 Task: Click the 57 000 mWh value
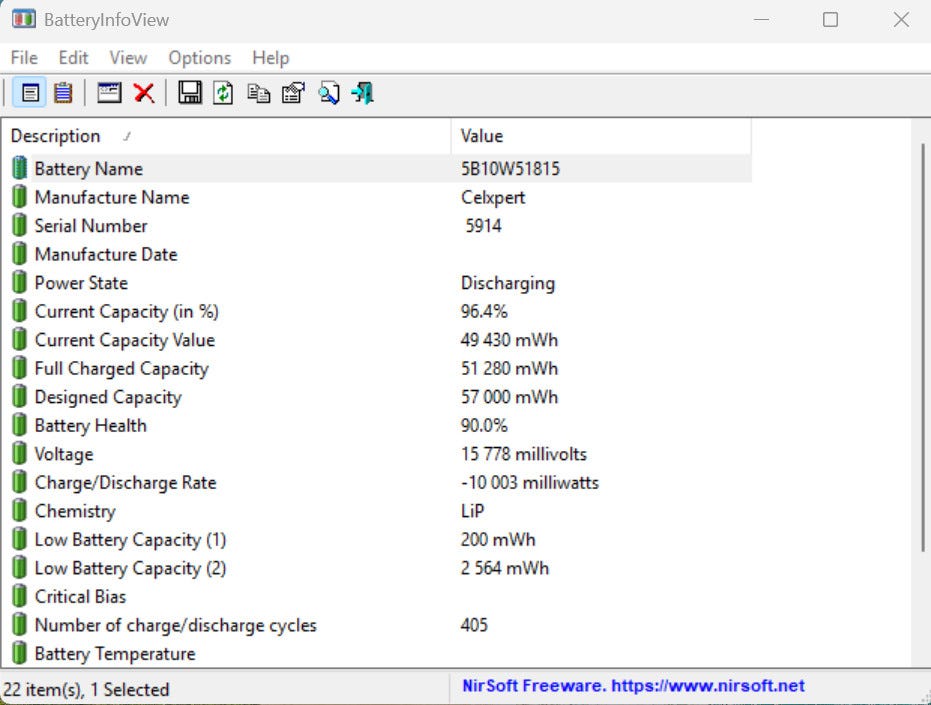click(509, 397)
